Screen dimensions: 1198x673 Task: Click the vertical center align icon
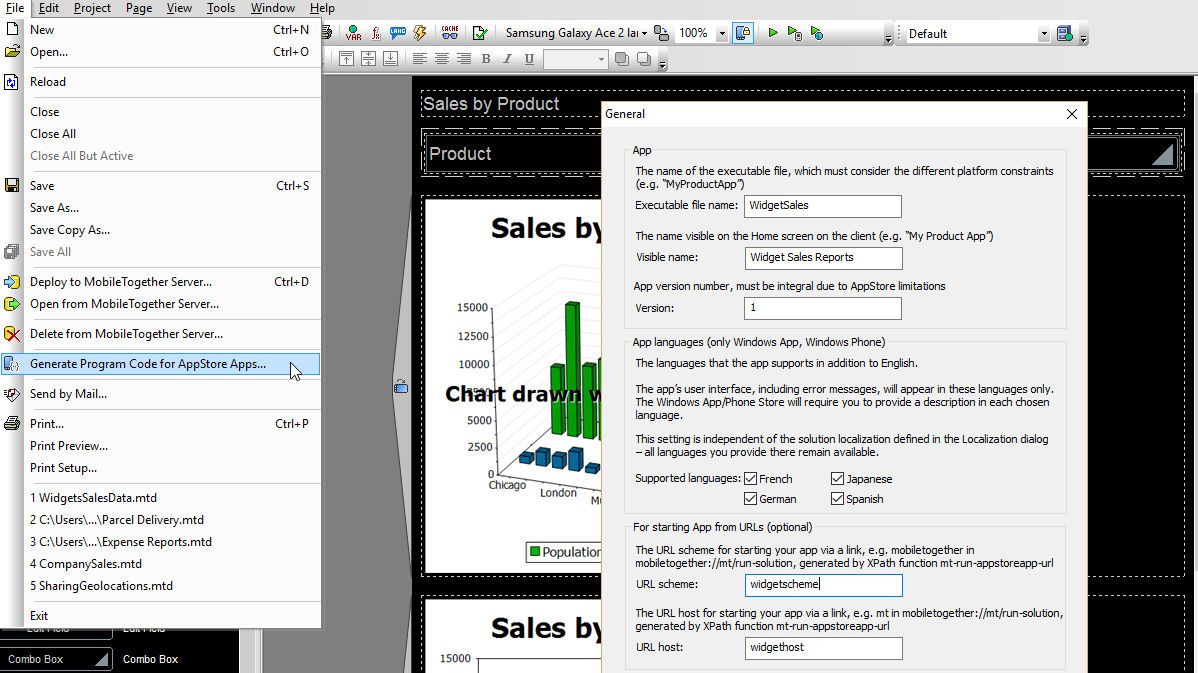[x=368, y=59]
